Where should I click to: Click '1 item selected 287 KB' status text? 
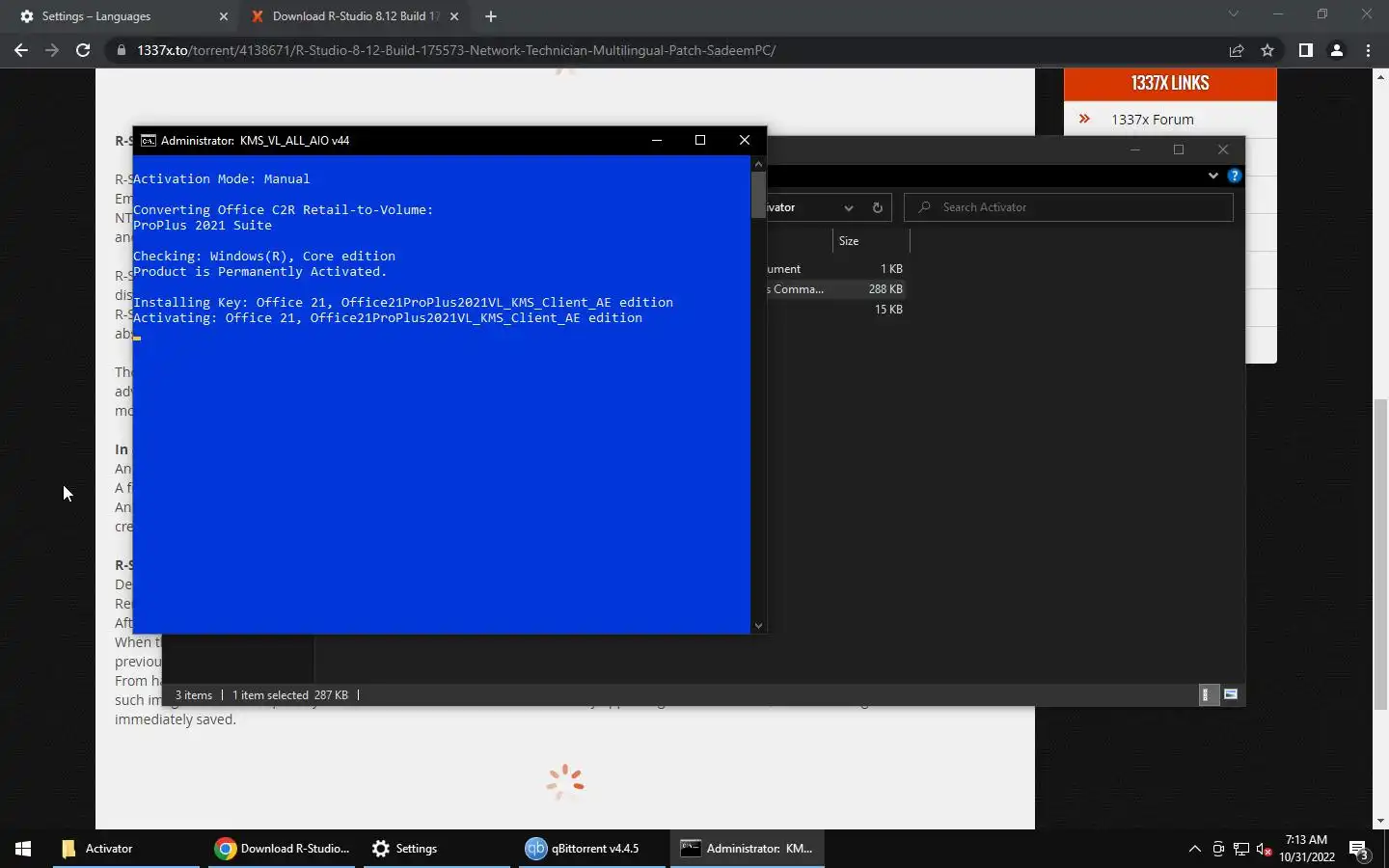(290, 695)
